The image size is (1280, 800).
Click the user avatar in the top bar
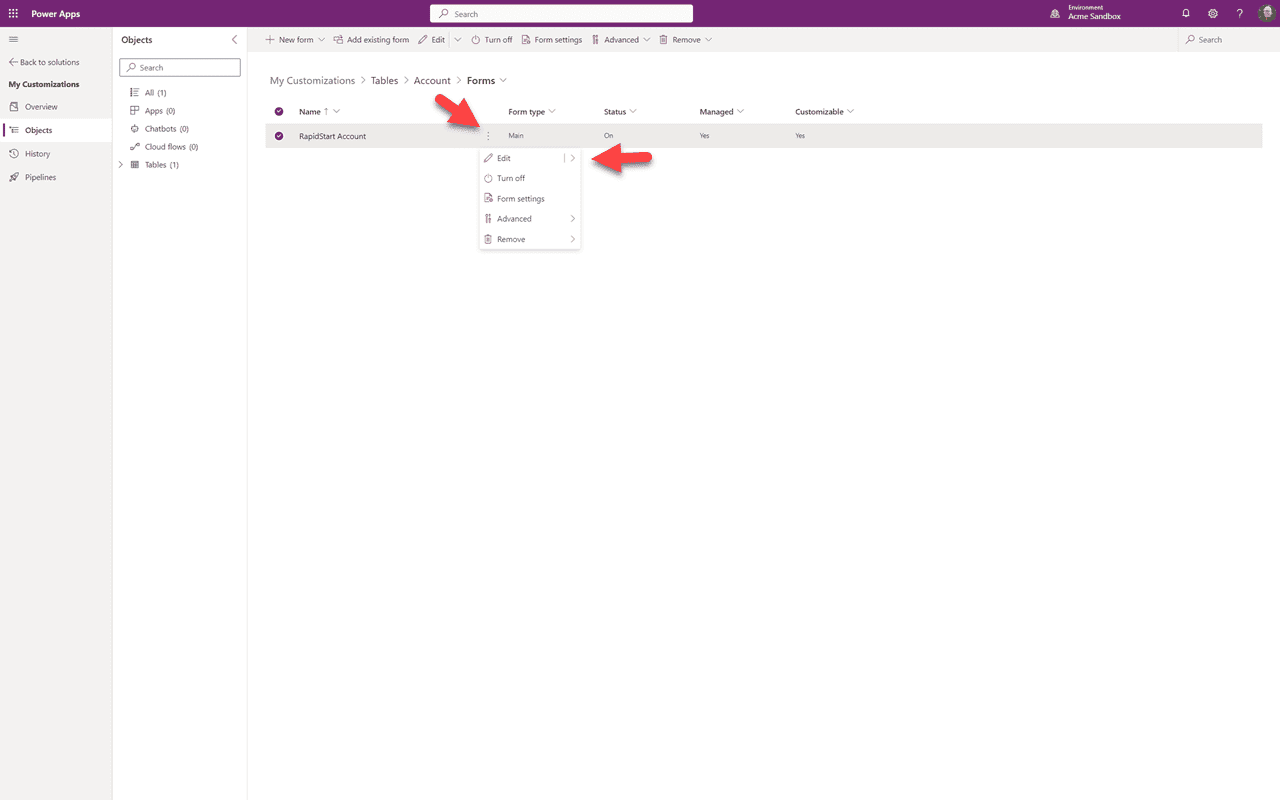coord(1266,13)
